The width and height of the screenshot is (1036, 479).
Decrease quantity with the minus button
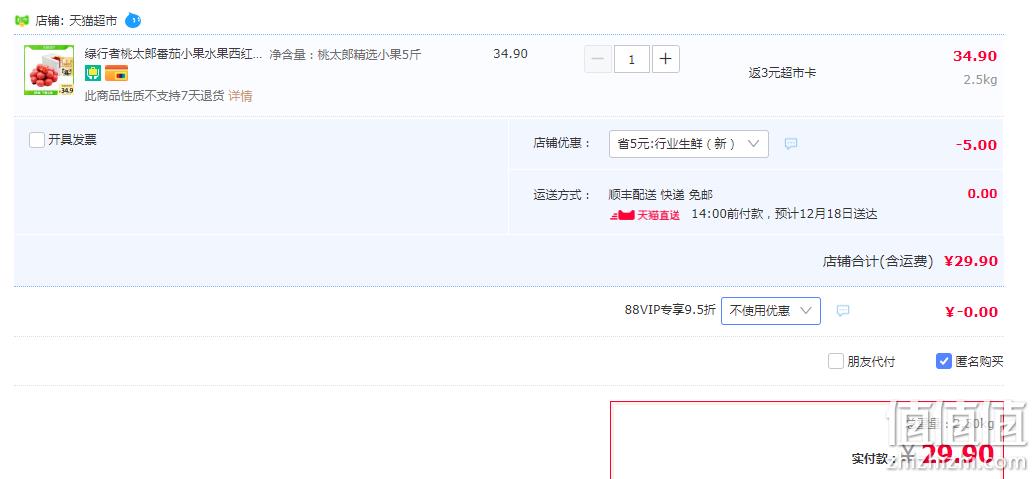click(597, 59)
